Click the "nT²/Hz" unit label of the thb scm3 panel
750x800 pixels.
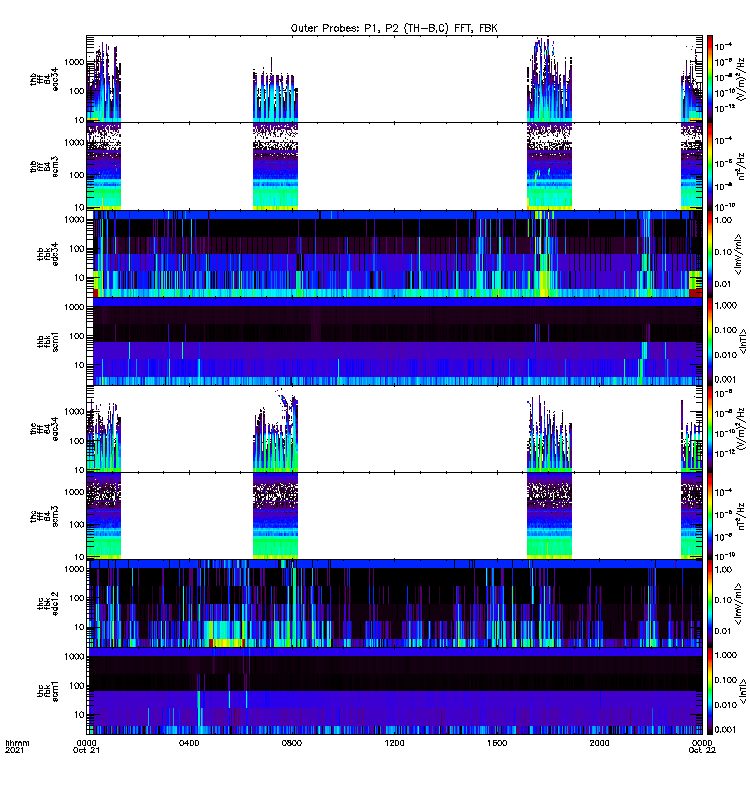click(742, 166)
